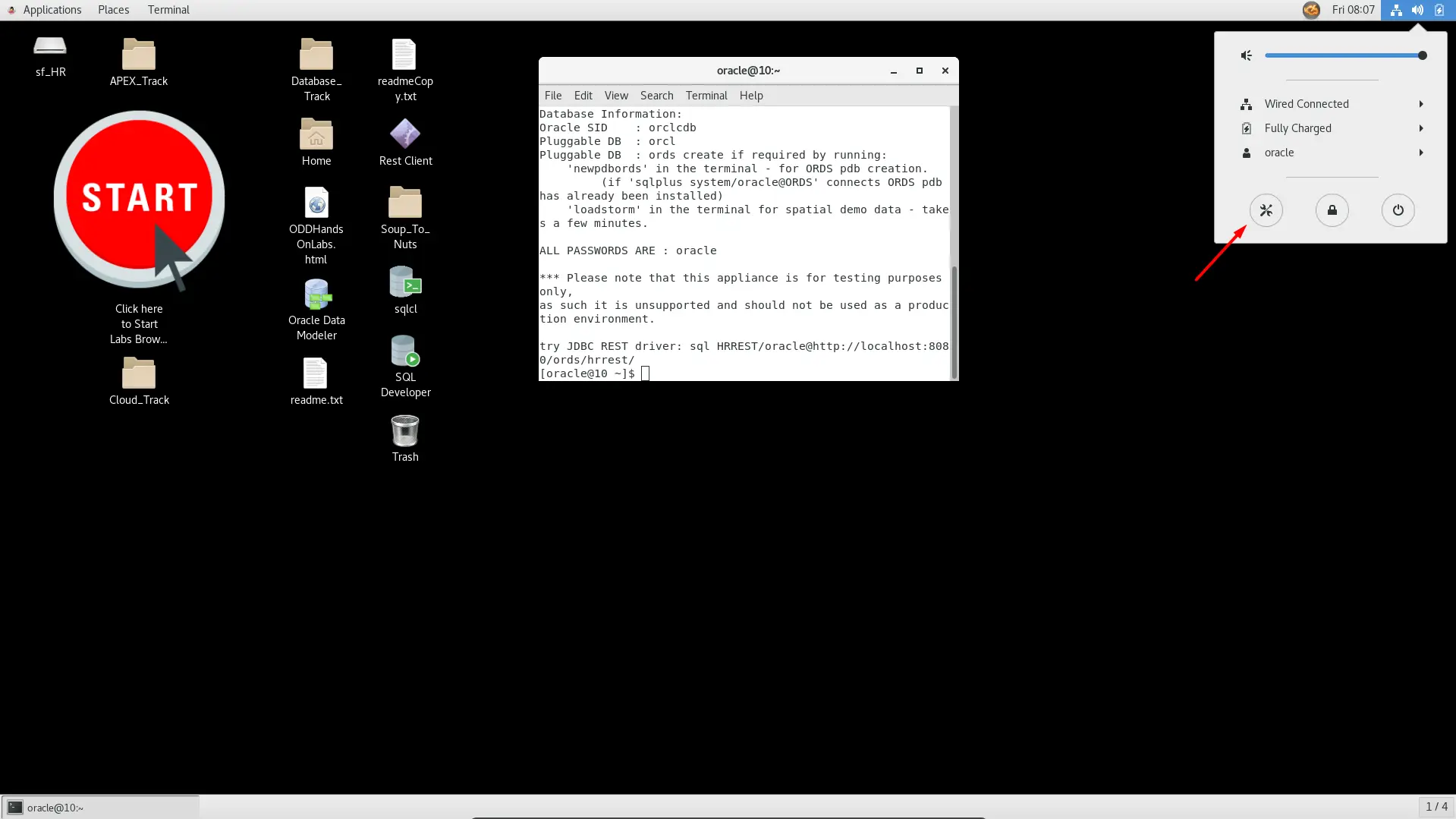Open the Oracle Data Modeler icon
The width and height of the screenshot is (1456, 819).
click(316, 295)
